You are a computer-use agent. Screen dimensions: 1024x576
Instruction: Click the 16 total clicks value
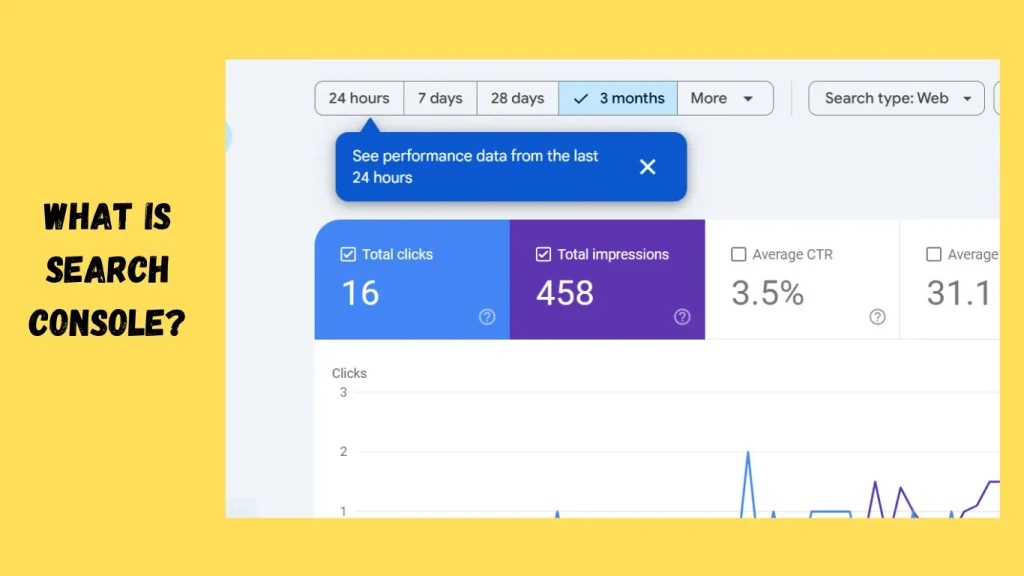tap(360, 293)
